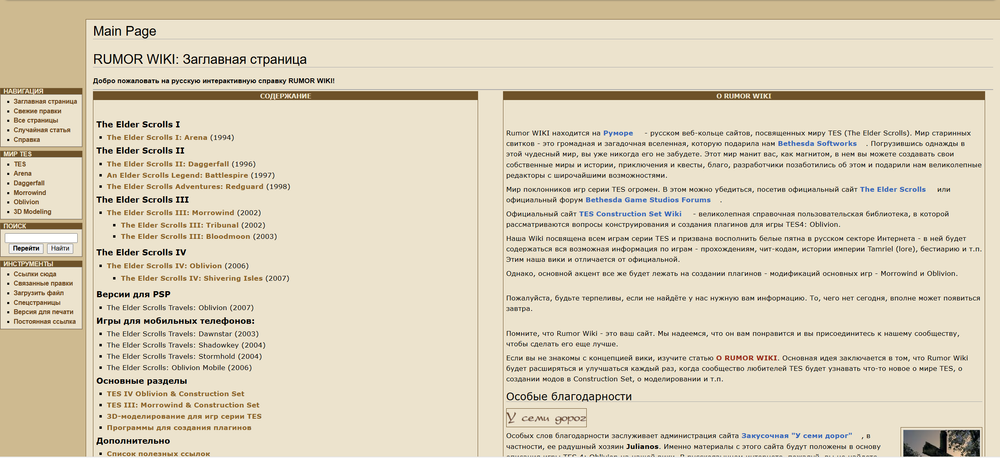This screenshot has height=458, width=1000.
Task: Open Заглавная страница in navigation sidebar
Action: 45,101
